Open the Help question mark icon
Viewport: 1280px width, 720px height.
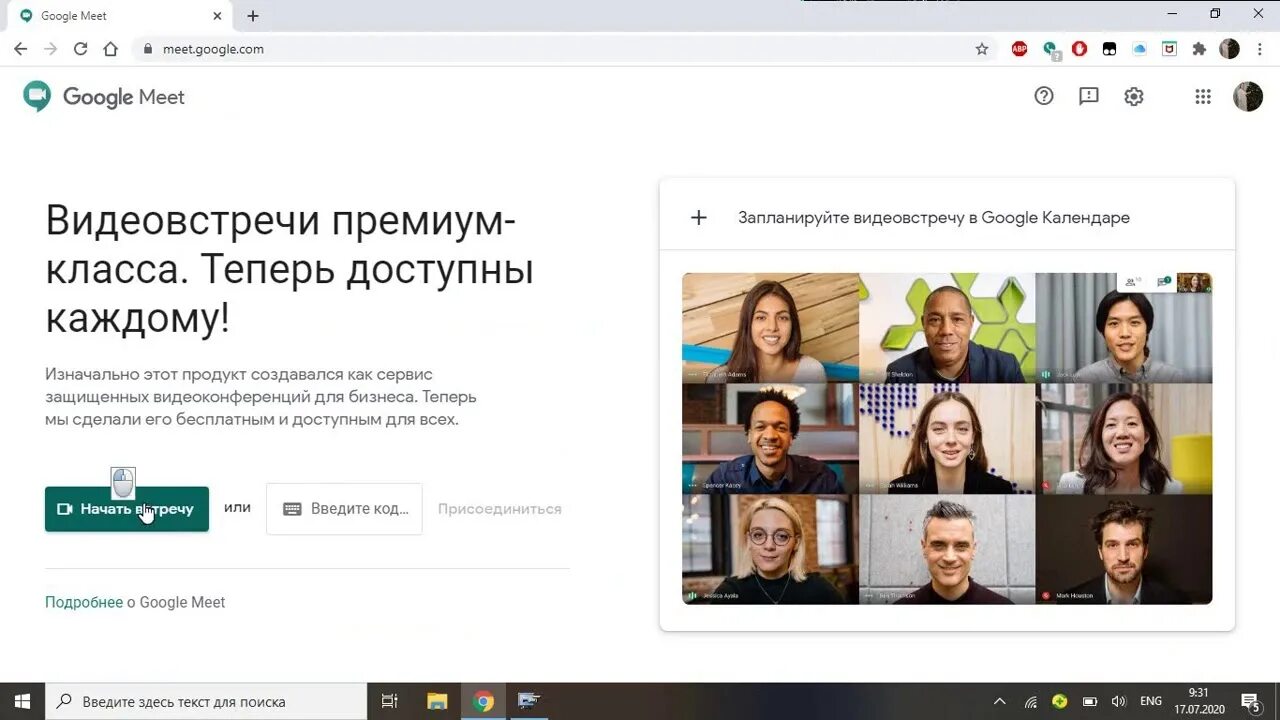[1044, 96]
